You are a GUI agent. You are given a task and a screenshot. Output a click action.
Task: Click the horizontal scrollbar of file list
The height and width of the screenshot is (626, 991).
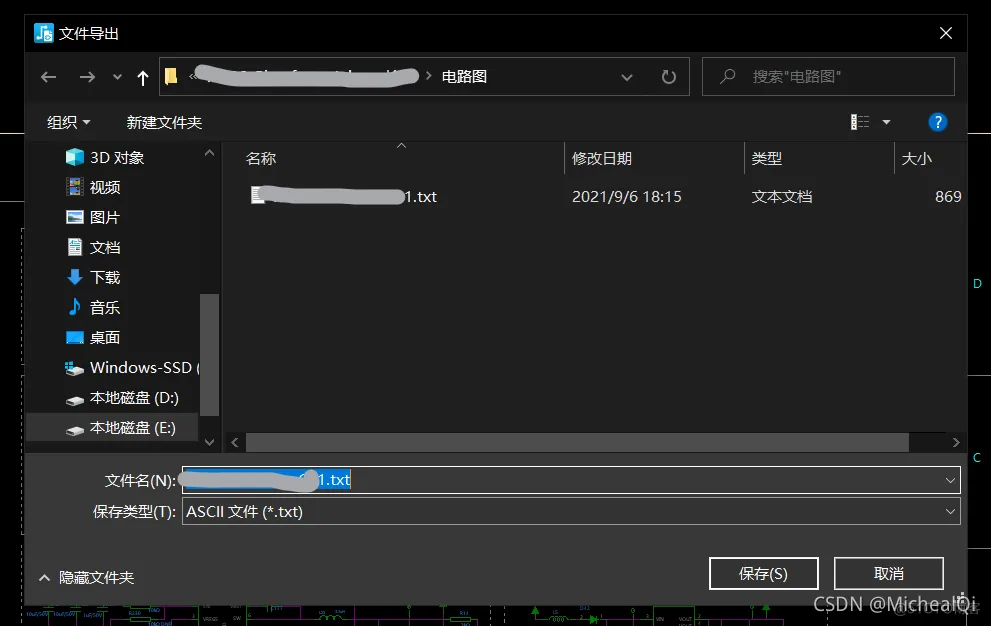tap(577, 443)
